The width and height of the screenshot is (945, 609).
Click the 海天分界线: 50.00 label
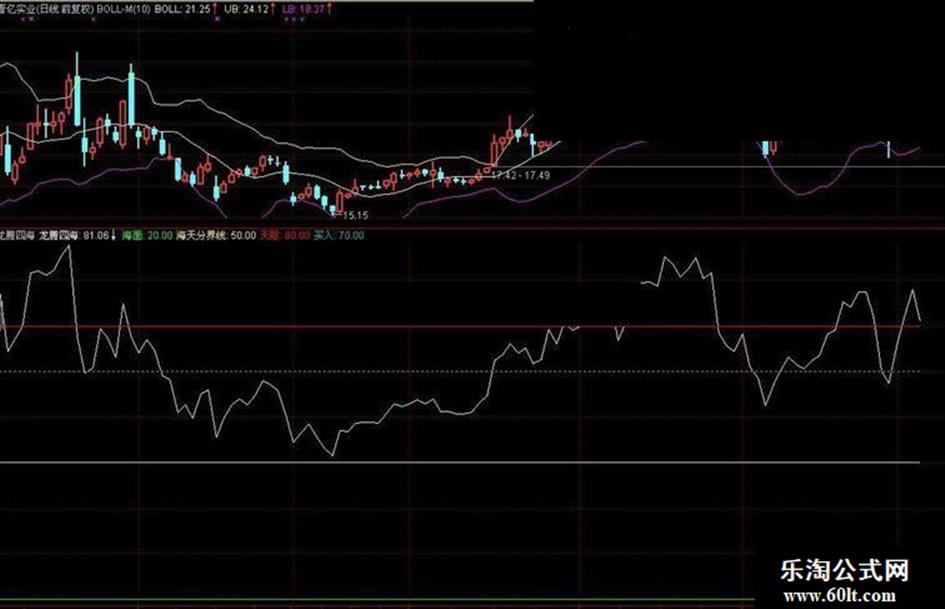click(216, 235)
